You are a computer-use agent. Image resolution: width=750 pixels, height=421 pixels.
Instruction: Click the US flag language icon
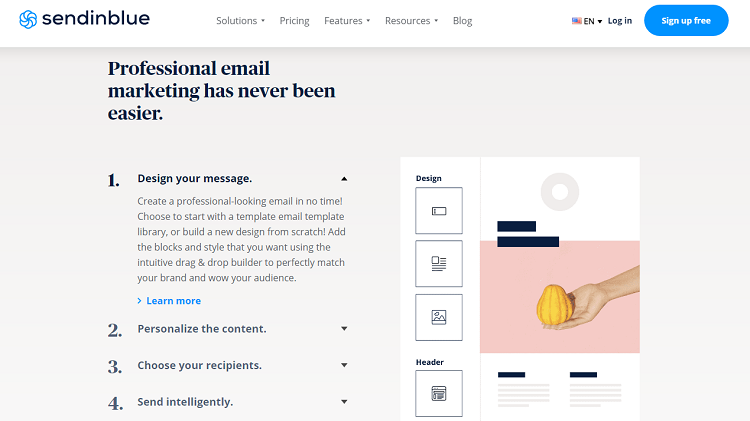tap(576, 21)
